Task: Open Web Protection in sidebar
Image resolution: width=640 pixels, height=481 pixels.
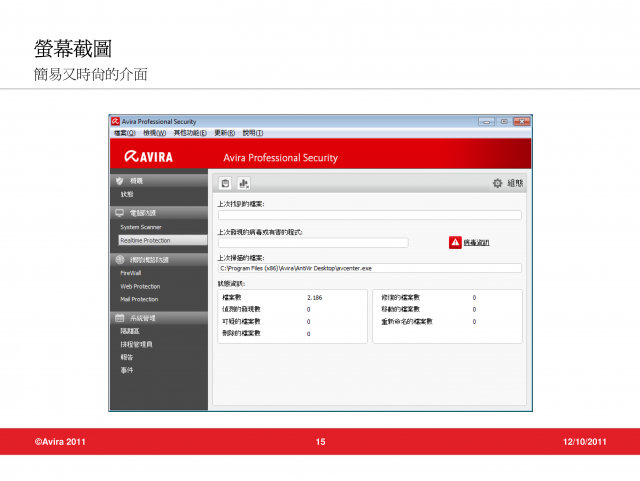Action: pyautogui.click(x=140, y=286)
